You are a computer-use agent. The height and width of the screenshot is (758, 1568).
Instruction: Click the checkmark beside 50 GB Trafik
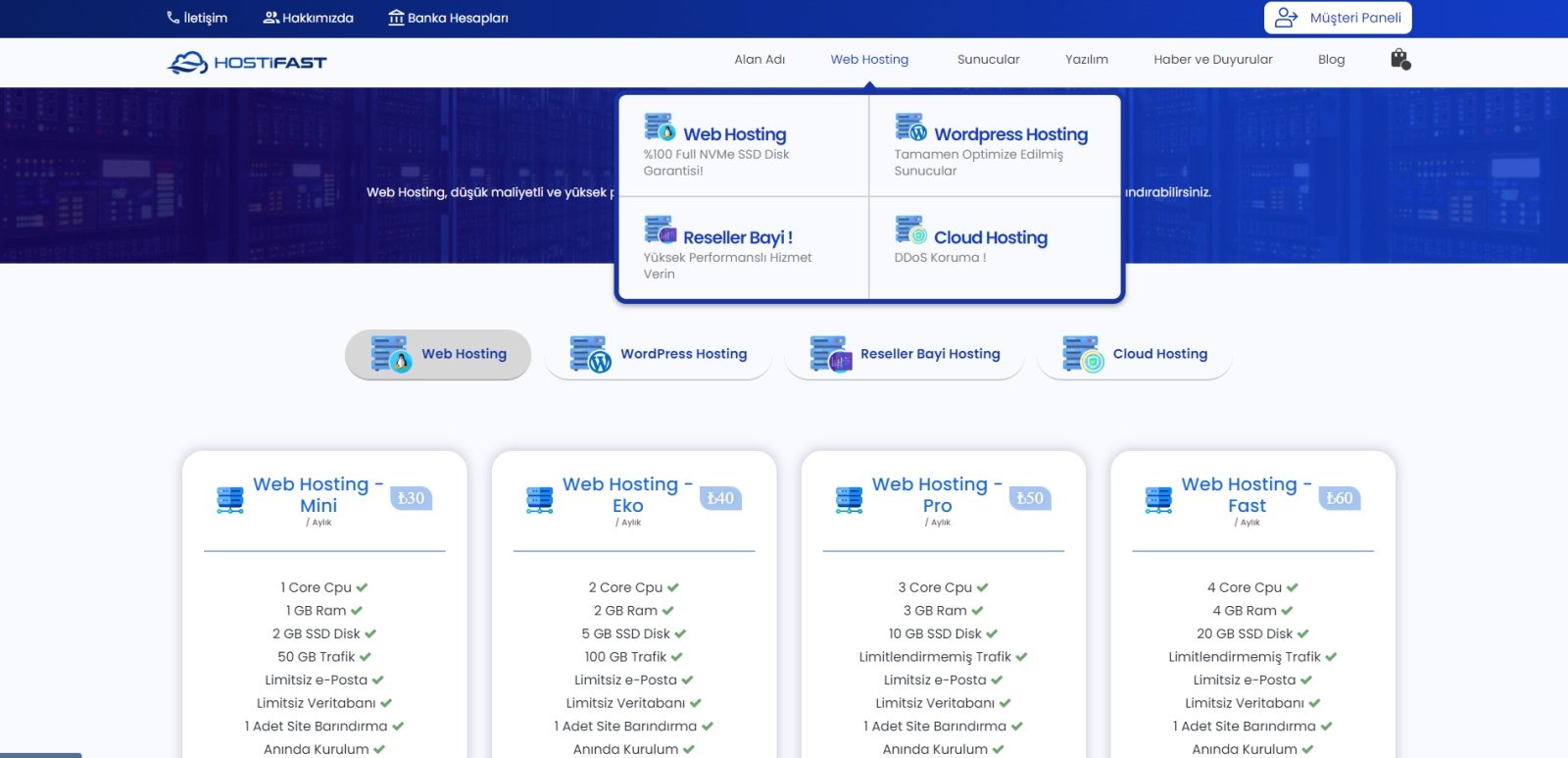pyautogui.click(x=366, y=657)
